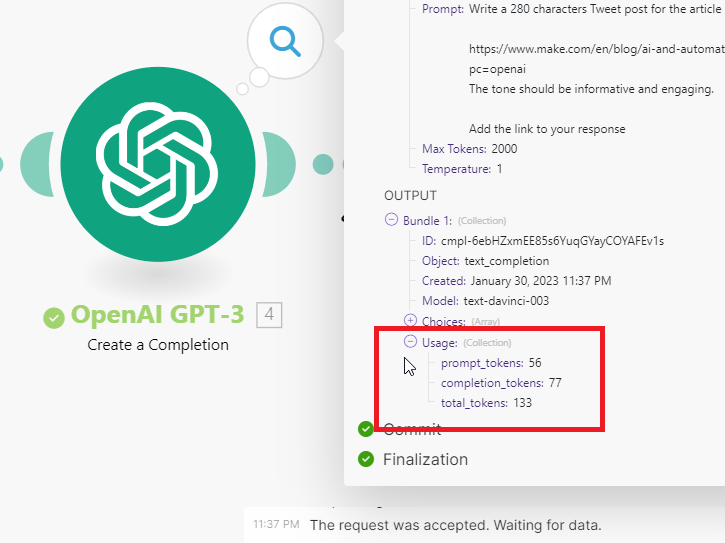
Task: Collapse the Usage collection
Action: tap(410, 341)
